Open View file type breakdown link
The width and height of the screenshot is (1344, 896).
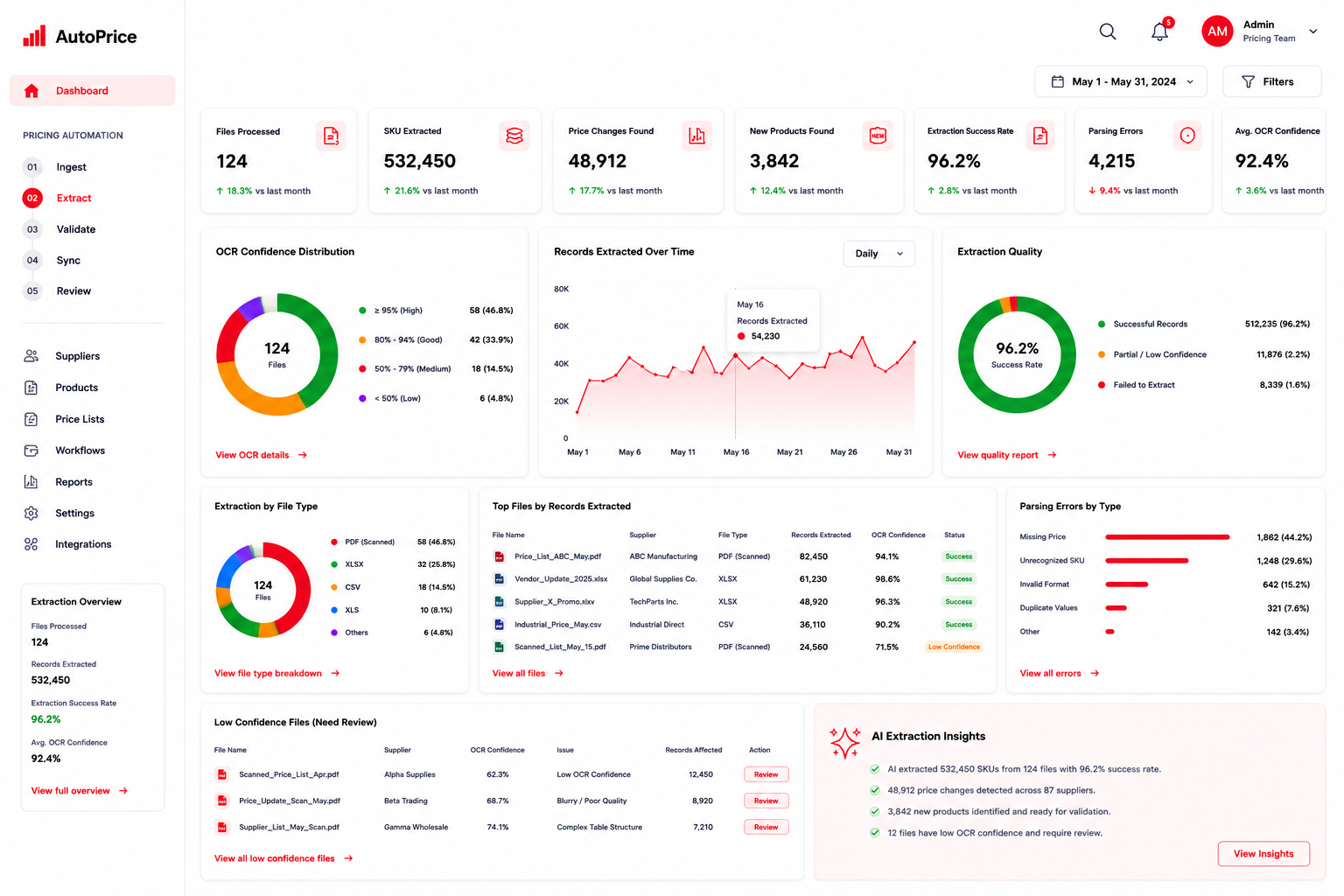[276, 674]
